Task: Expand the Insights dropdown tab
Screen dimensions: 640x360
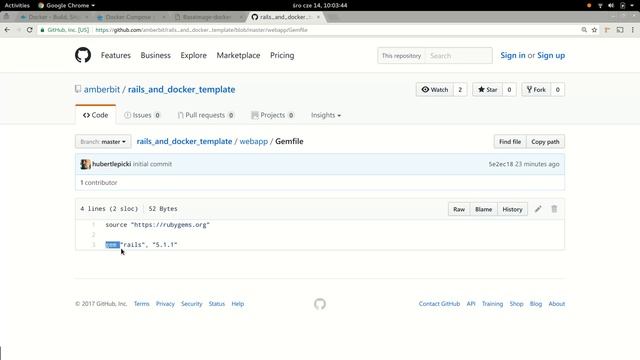Action: tap(326, 115)
